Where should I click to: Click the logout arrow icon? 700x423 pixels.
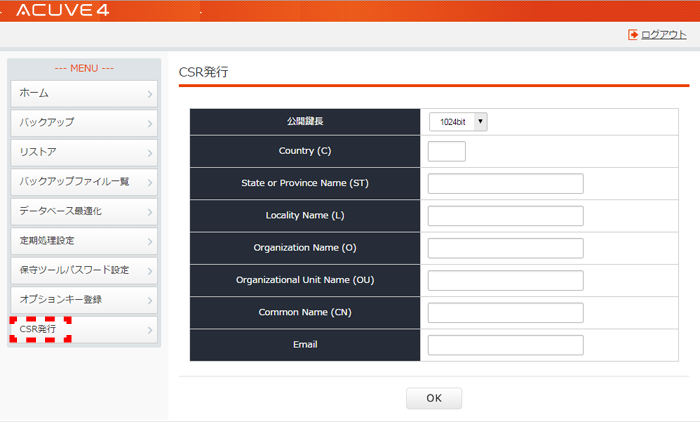[633, 35]
